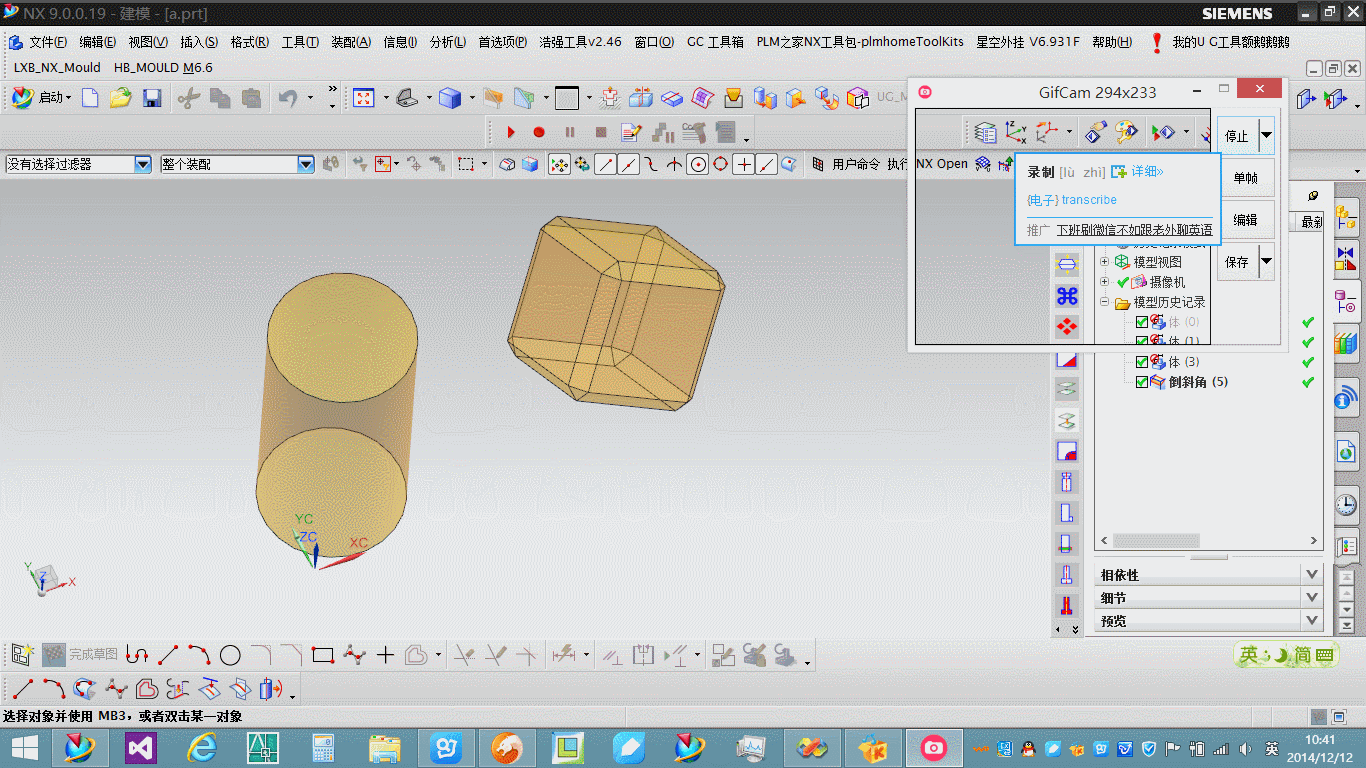Open Visual Studio from the taskbar
Screen dimensions: 1366x768
coord(140,747)
